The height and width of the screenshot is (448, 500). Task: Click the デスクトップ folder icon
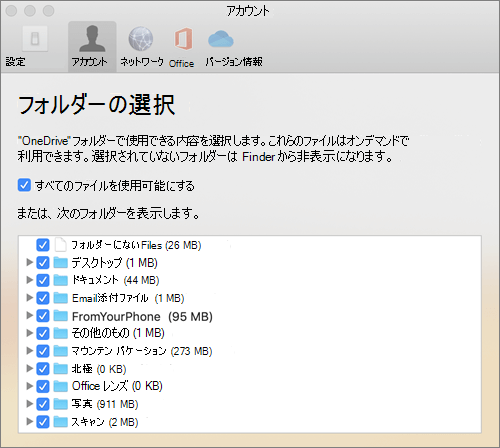[61, 262]
